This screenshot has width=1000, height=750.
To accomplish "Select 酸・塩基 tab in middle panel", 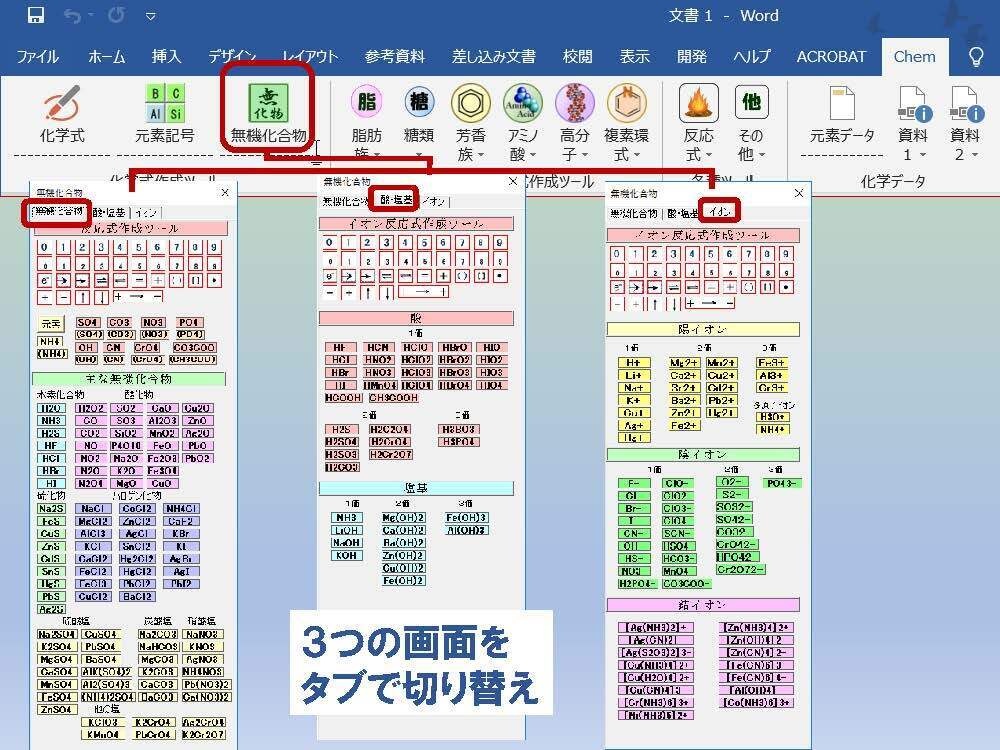I will tap(397, 200).
